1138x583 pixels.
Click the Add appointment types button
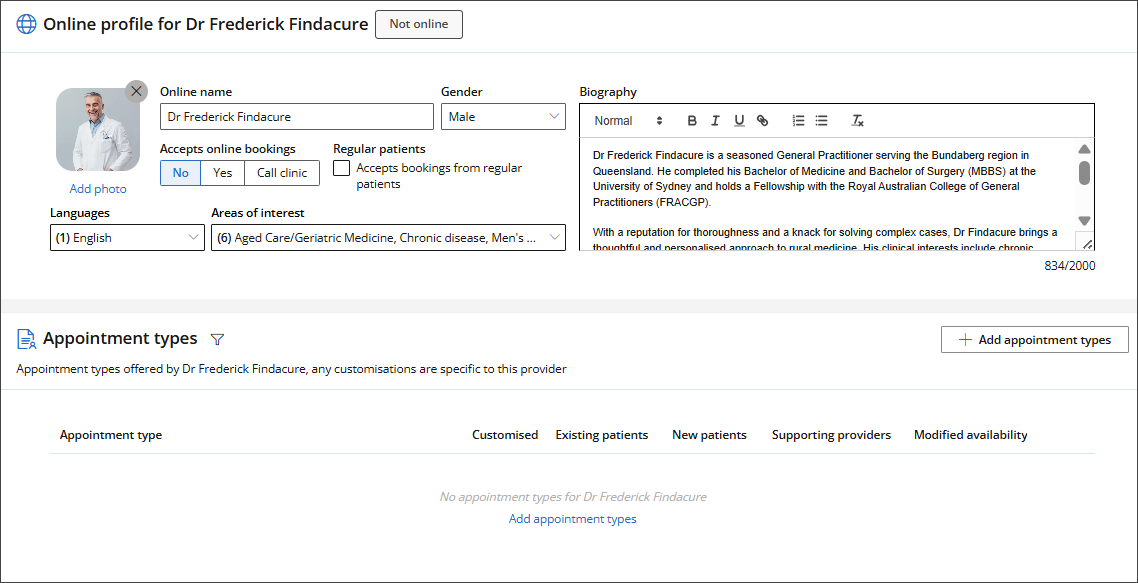[1034, 339]
